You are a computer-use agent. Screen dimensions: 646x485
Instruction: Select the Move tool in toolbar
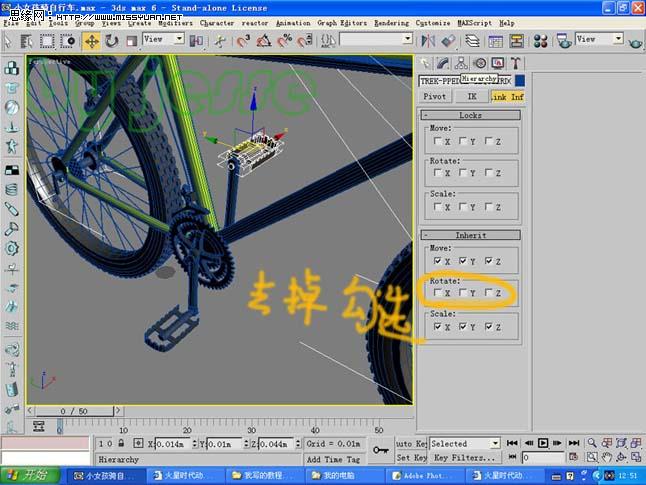pyautogui.click(x=91, y=41)
